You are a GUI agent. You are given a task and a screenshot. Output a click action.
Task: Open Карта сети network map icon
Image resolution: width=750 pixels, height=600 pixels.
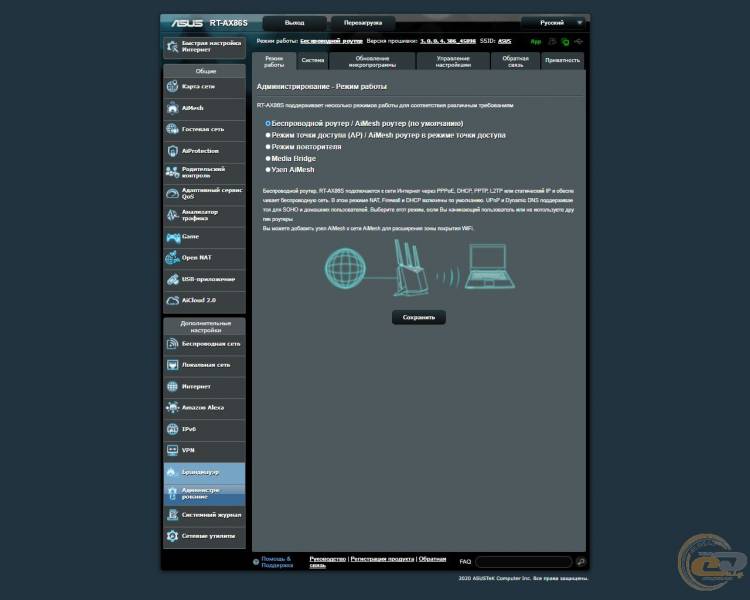point(172,87)
